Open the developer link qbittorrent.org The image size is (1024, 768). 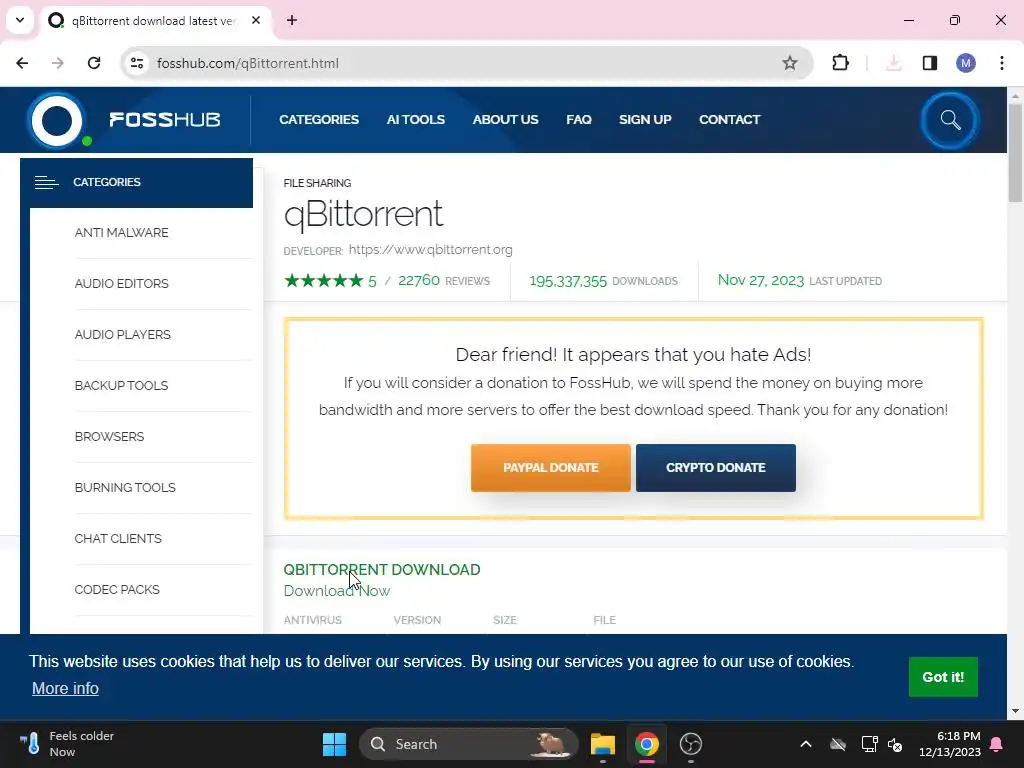(x=430, y=249)
